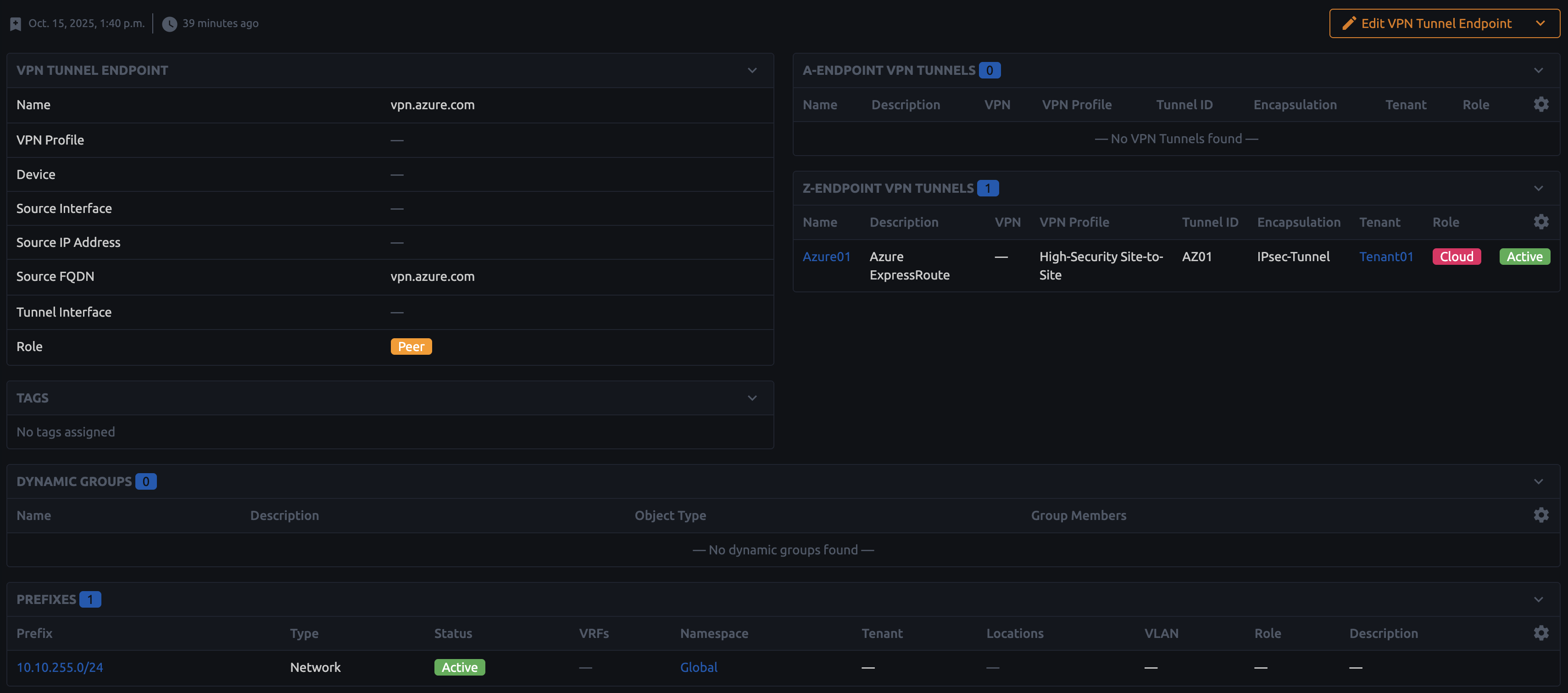
Task: Click the Active status badge on prefix 10.10.255.0/24
Action: click(459, 667)
